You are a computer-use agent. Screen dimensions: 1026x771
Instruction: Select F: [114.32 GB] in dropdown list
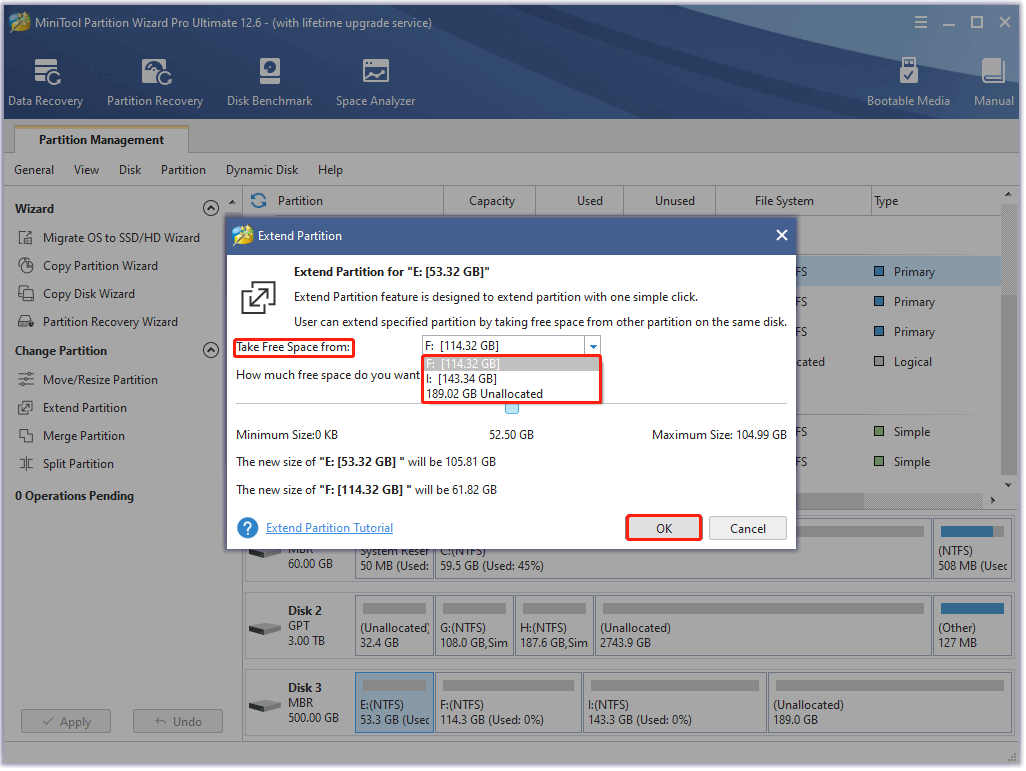coord(512,364)
